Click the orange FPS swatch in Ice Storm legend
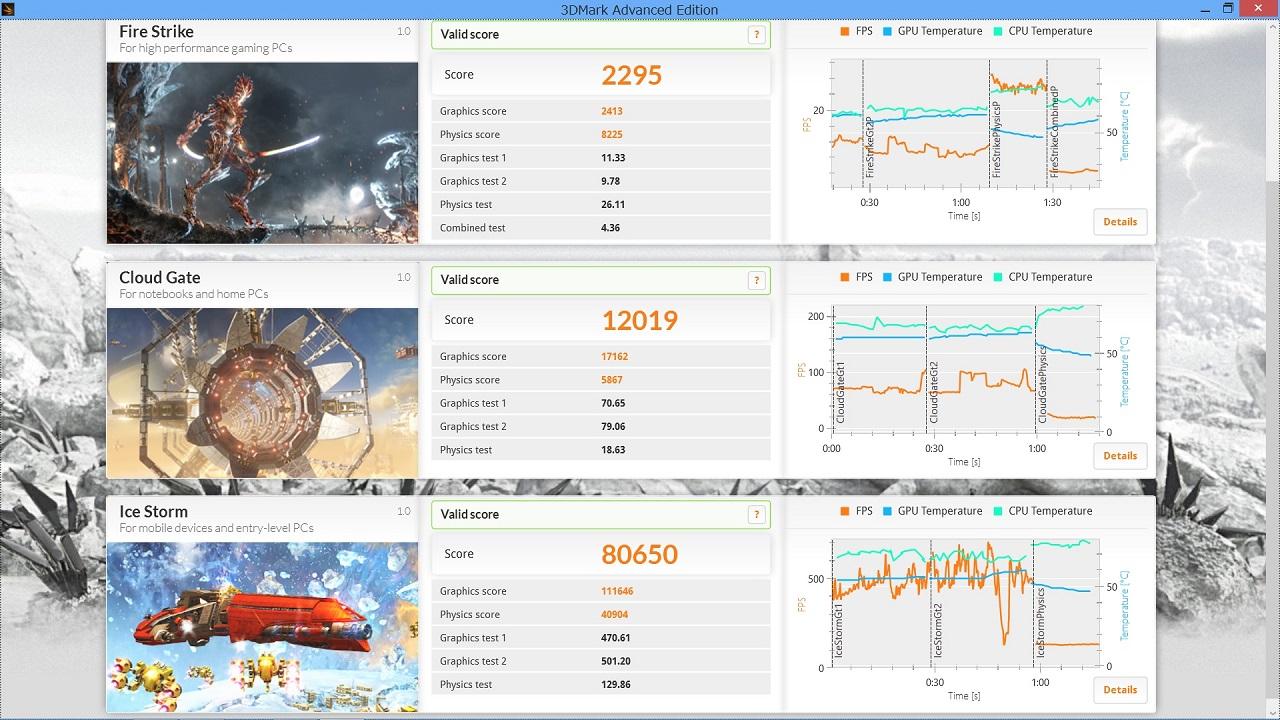 coord(846,511)
